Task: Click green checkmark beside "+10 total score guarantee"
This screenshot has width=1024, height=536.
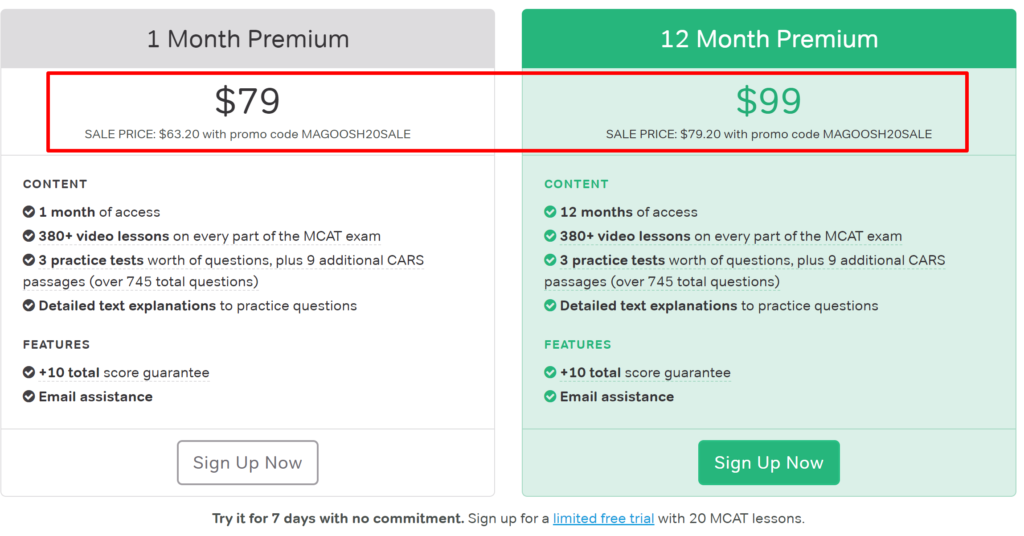Action: point(550,372)
